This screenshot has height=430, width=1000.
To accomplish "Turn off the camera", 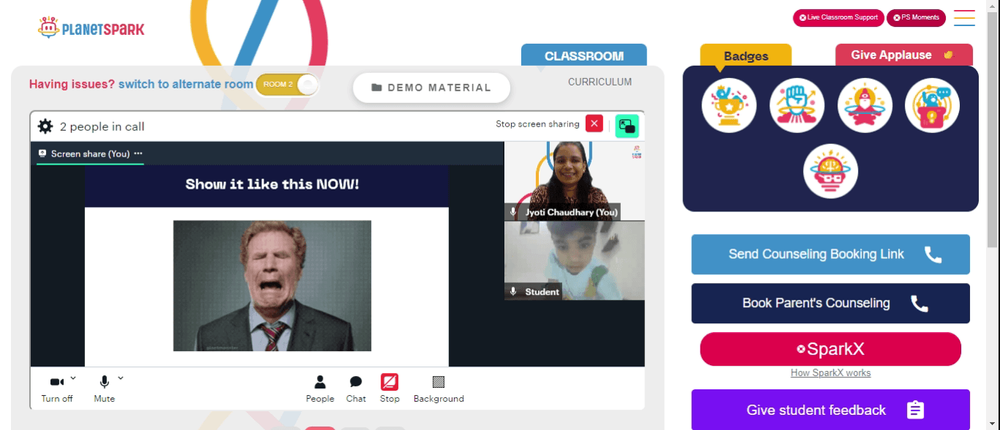I will pos(57,389).
